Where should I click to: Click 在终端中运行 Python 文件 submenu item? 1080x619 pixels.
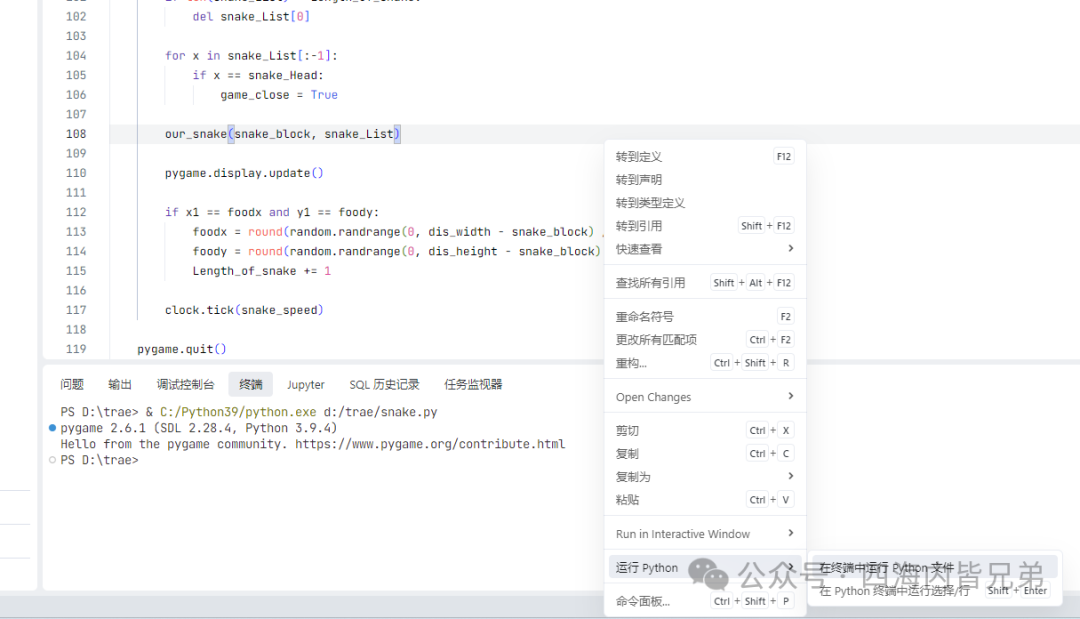[935, 567]
